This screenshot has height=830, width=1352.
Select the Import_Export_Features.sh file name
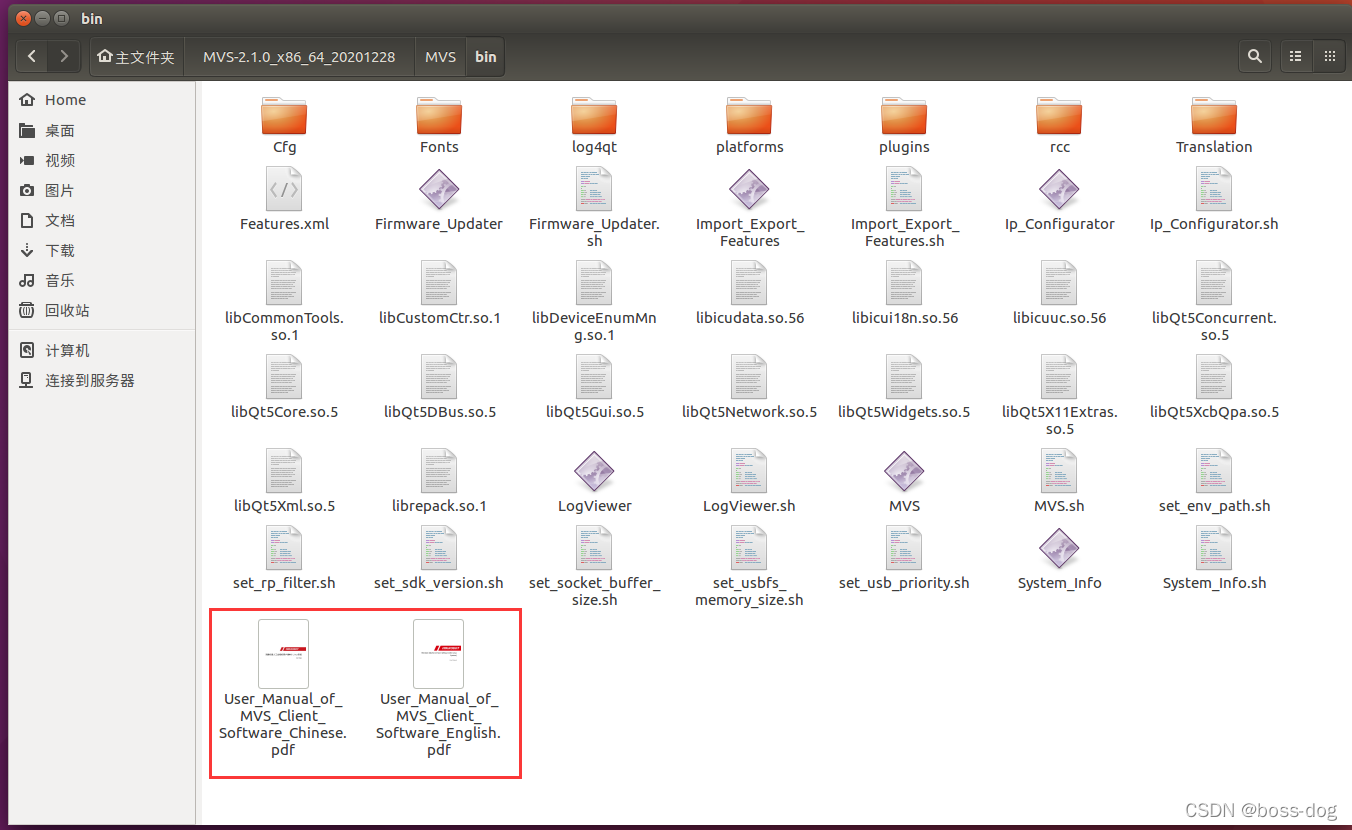[904, 232]
